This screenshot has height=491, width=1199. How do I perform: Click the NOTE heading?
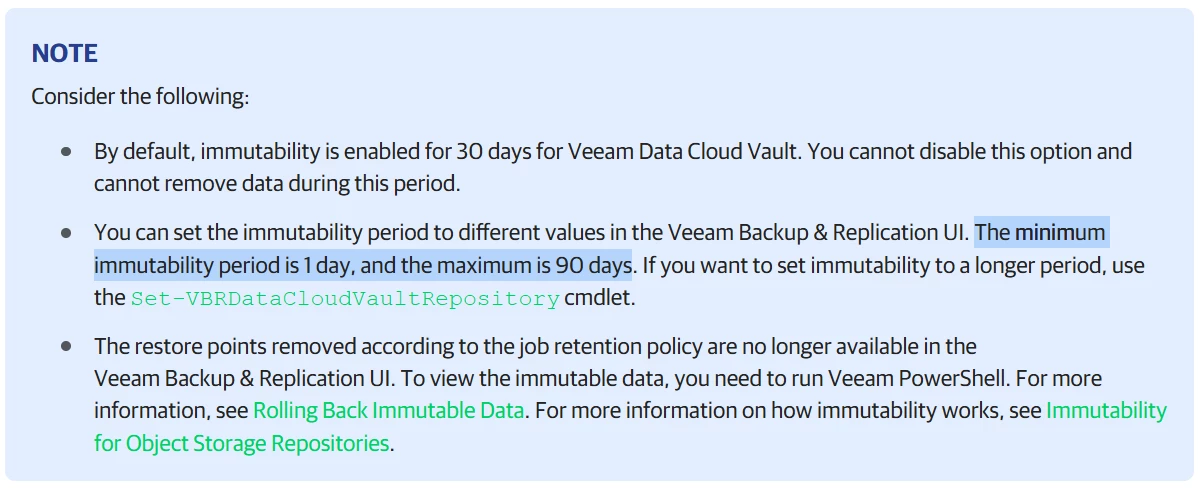[64, 53]
